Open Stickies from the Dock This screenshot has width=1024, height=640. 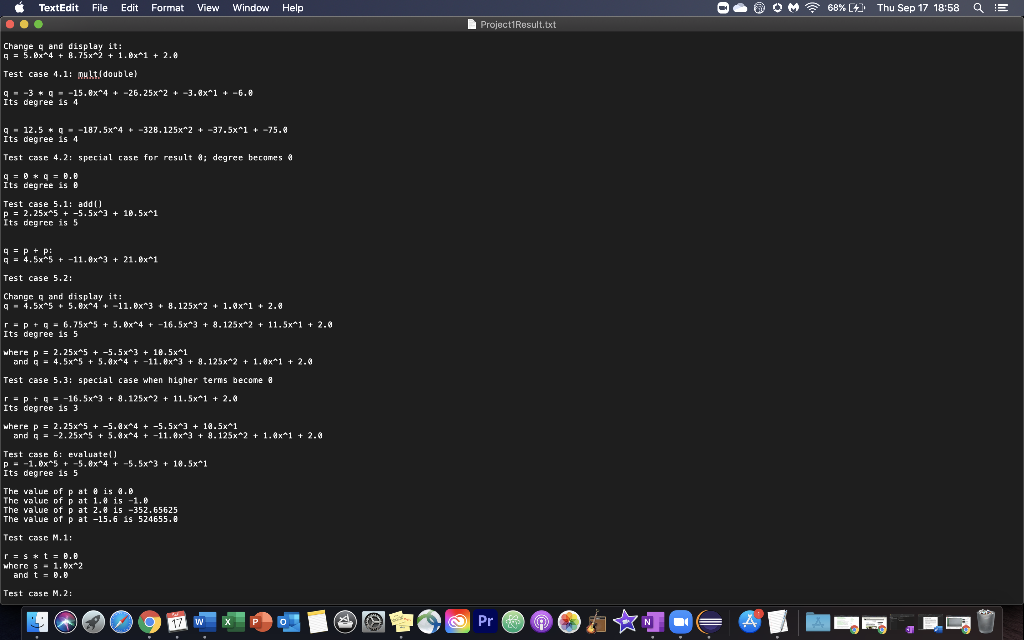401,622
